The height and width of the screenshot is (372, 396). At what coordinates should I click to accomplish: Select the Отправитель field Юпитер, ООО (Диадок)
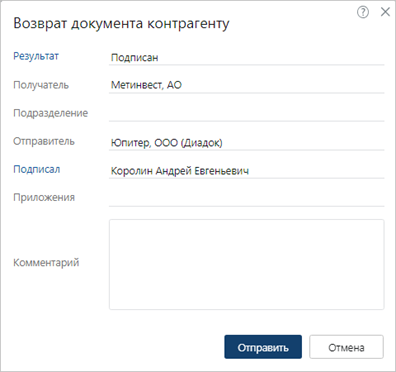[246, 143]
